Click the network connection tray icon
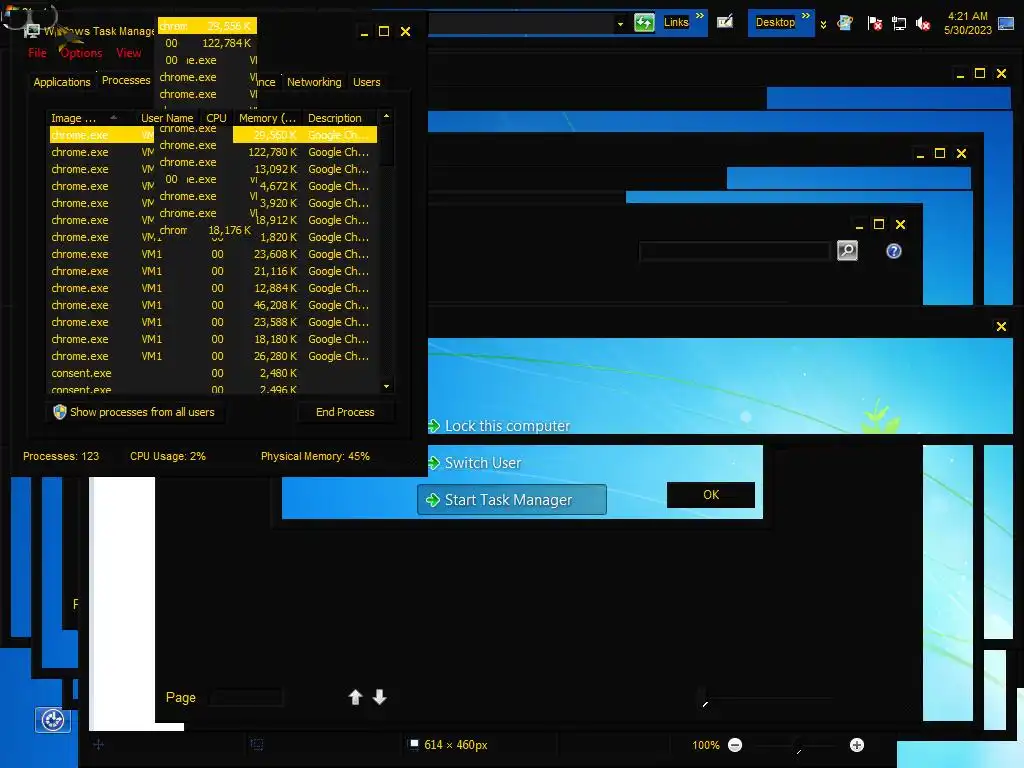The height and width of the screenshot is (768, 1024). pos(899,24)
